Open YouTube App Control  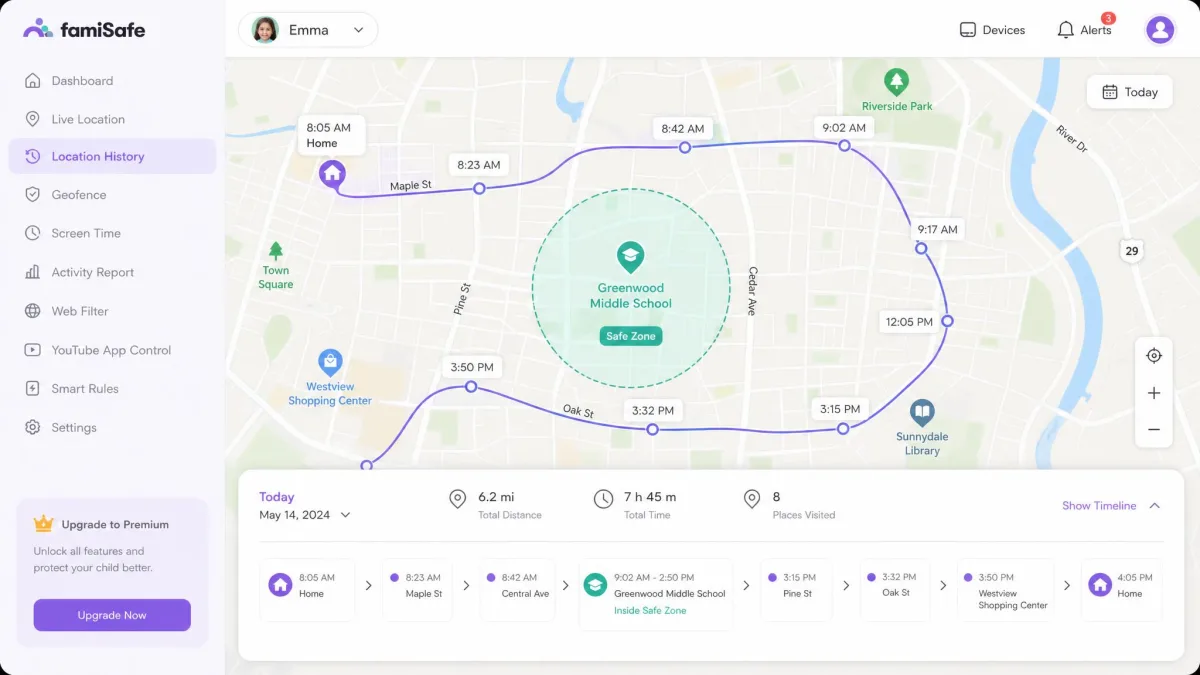(x=112, y=350)
